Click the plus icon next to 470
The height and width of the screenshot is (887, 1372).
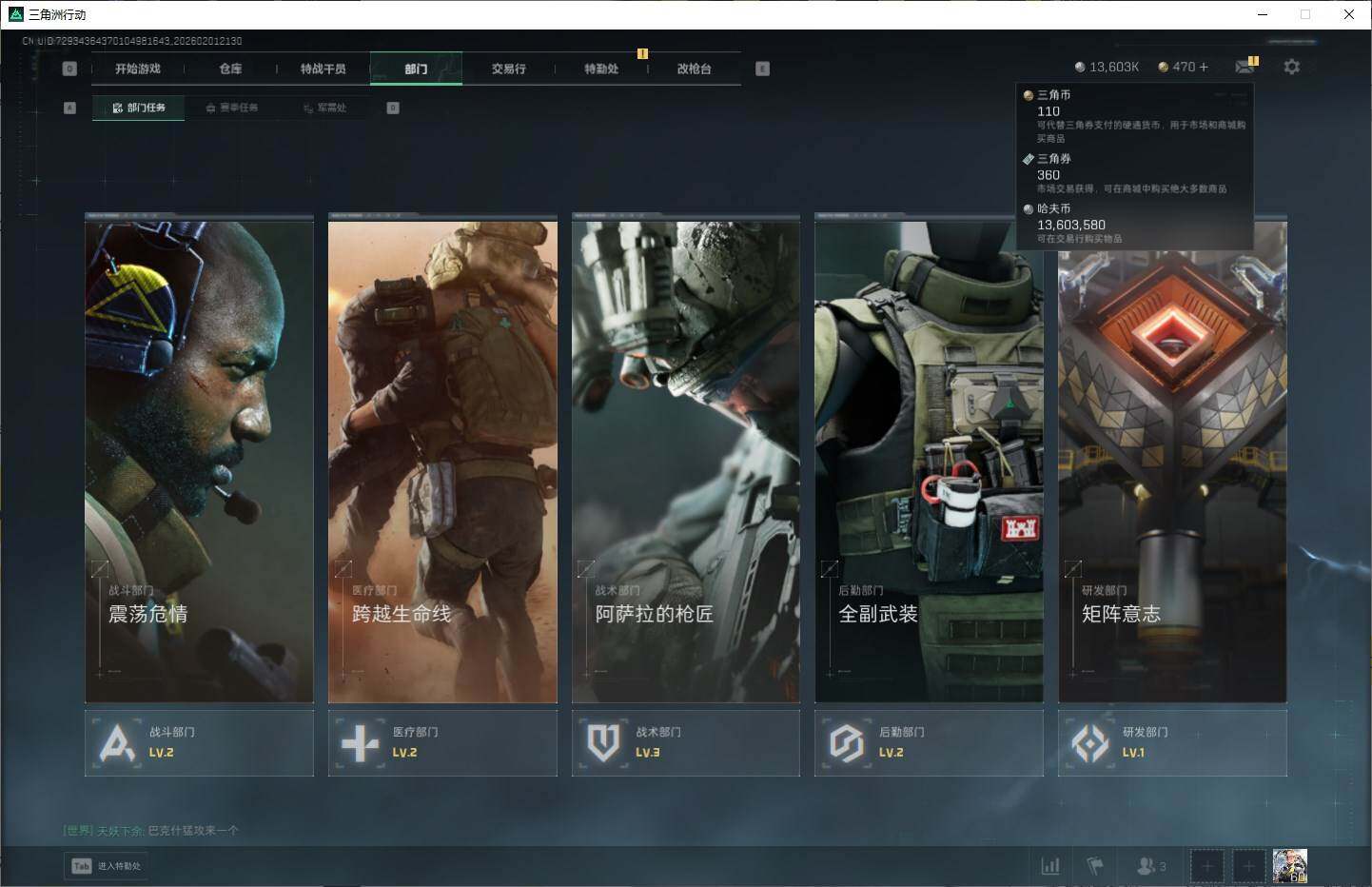tap(1204, 67)
